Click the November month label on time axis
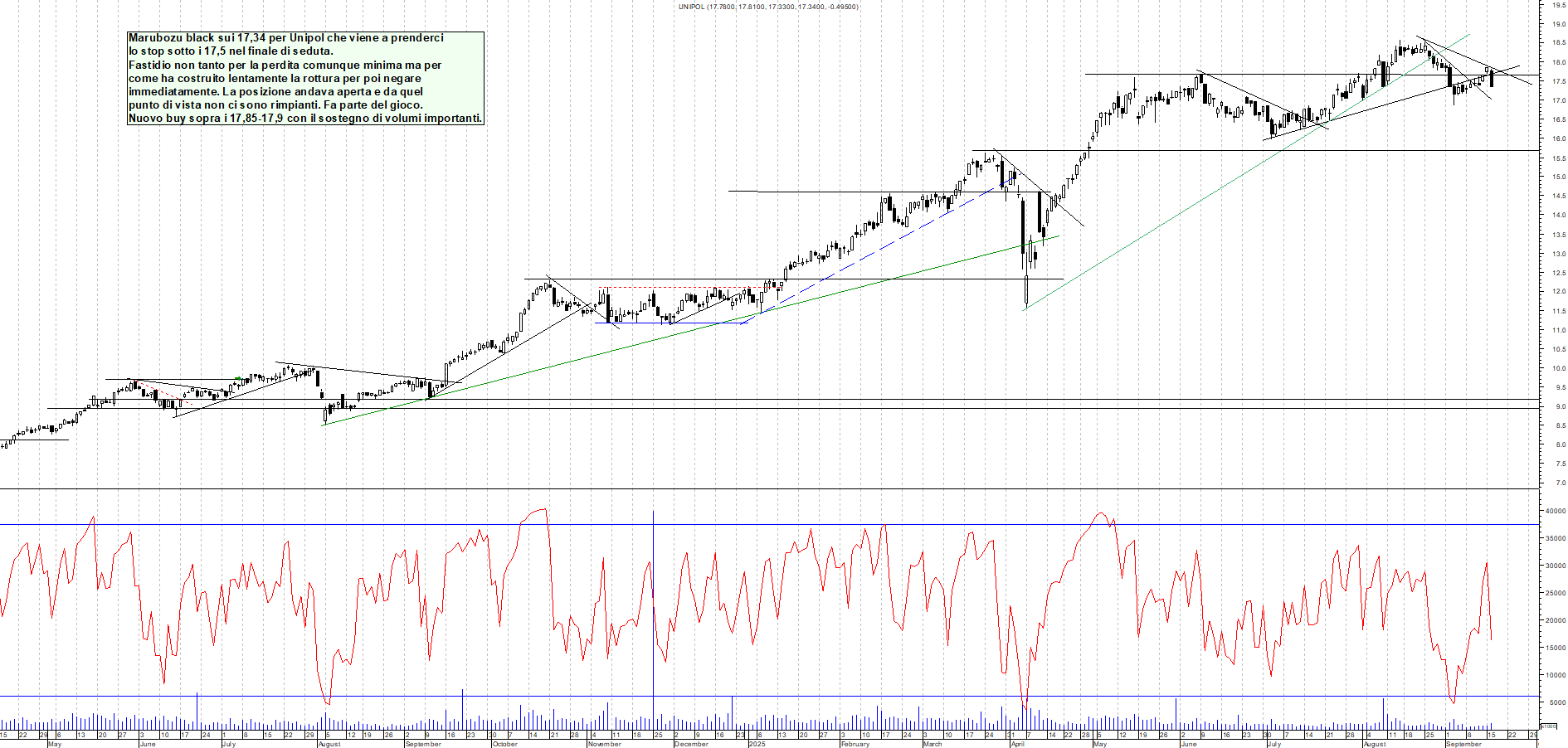This screenshot has width=1568, height=748. (604, 744)
